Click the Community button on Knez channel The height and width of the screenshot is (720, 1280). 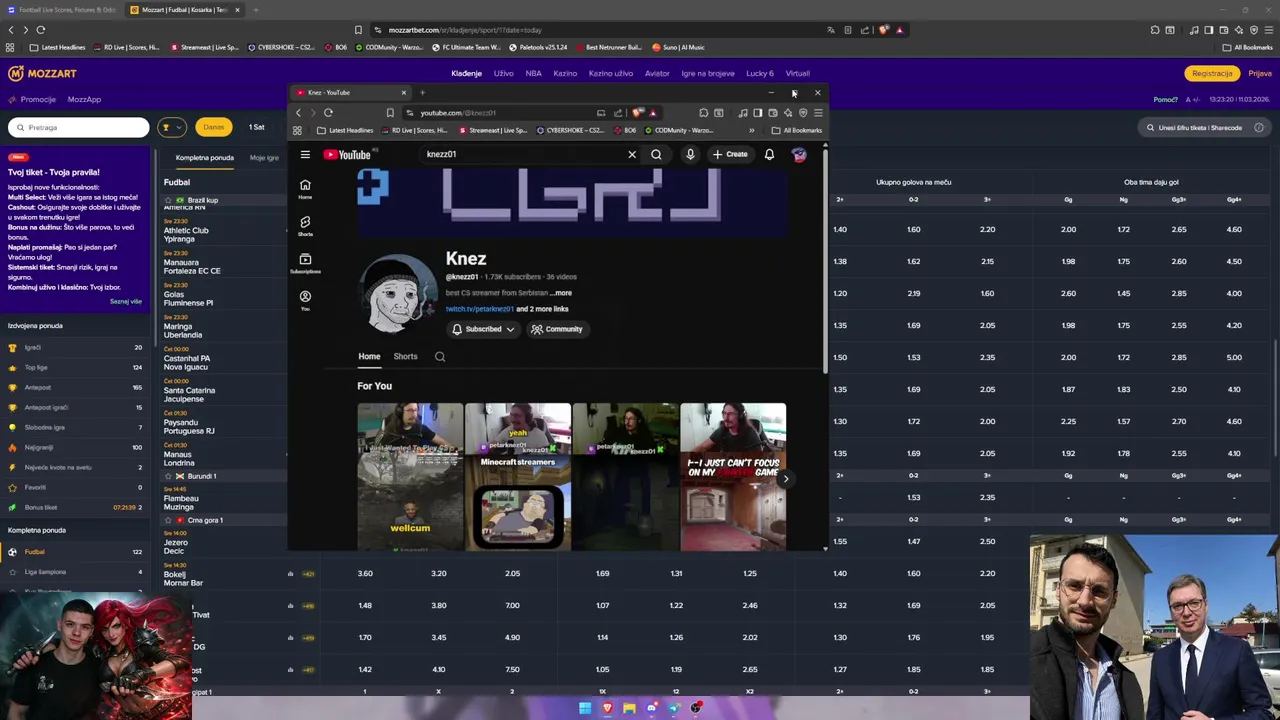tap(557, 329)
